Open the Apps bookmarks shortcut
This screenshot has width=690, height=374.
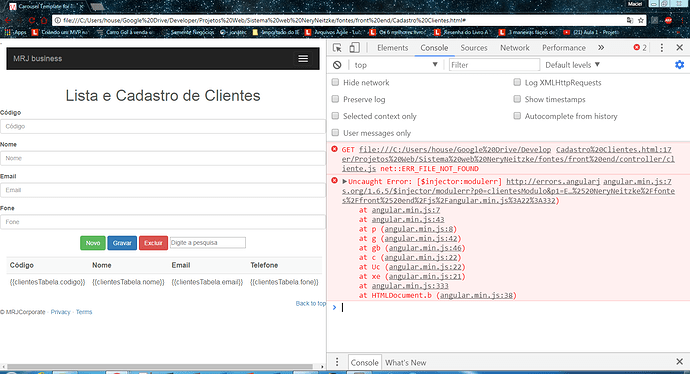point(15,32)
